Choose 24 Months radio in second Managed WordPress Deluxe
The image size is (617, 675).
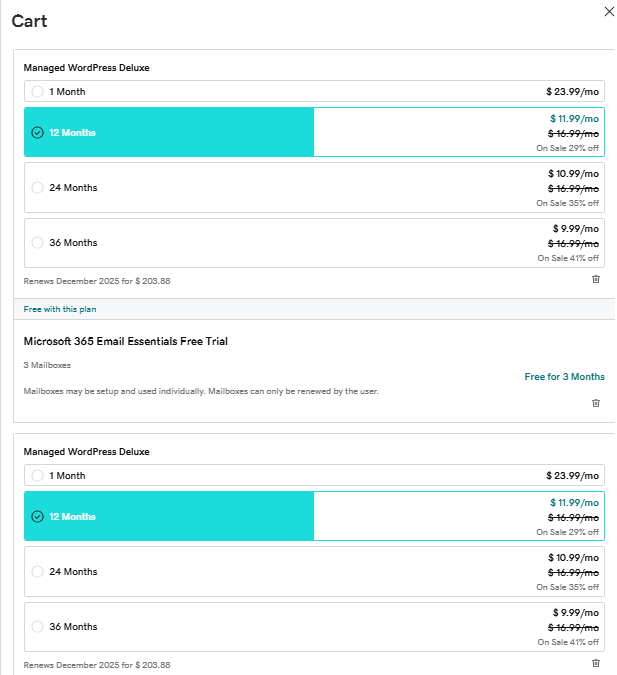click(x=37, y=572)
